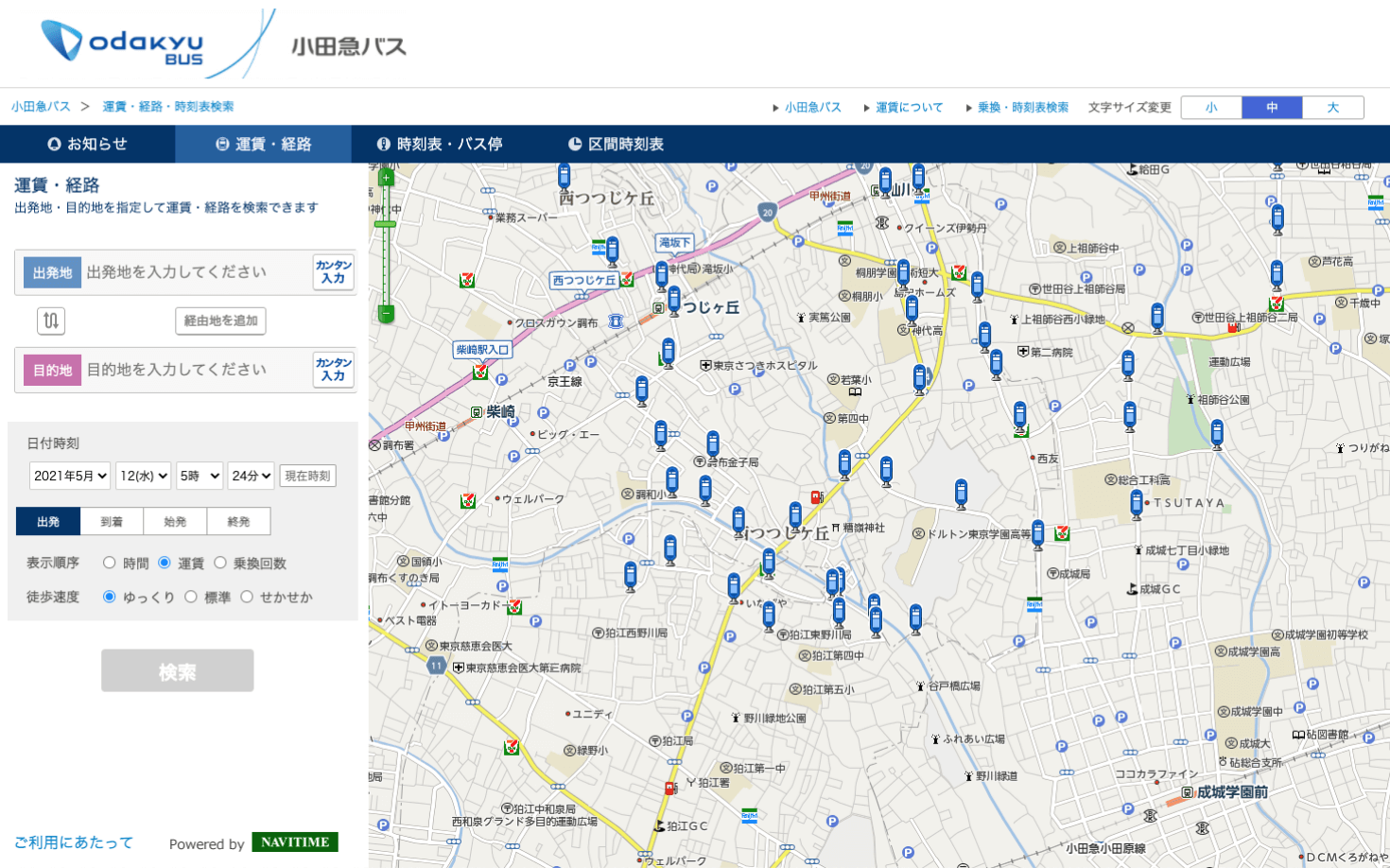The width and height of the screenshot is (1390, 868).
Task: Click the bus stop pin near 芦花高
Action: click(1277, 275)
